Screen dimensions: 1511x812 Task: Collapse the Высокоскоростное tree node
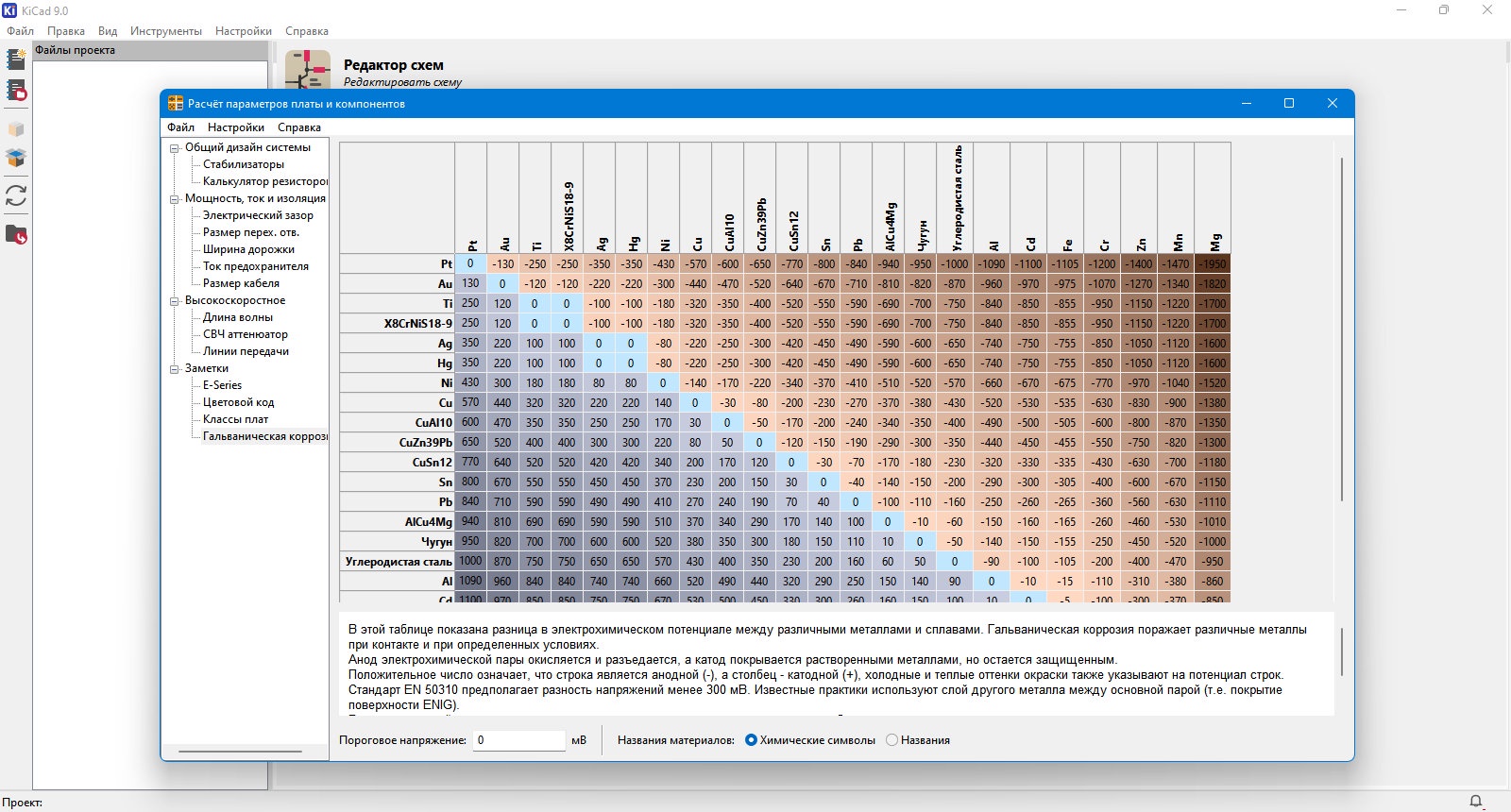pos(175,301)
